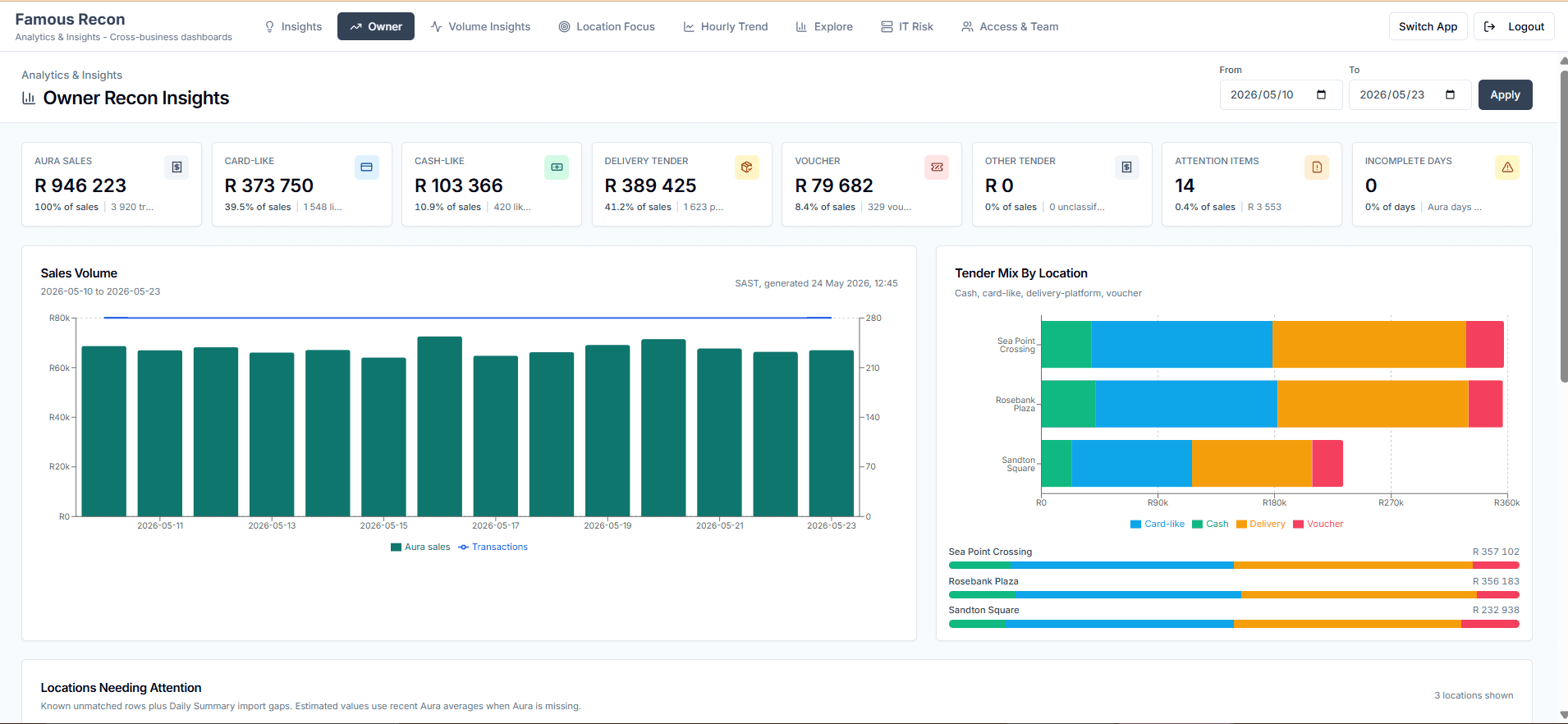Click the Voucher ticket icon
Image resolution: width=1568 pixels, height=724 pixels.
click(x=937, y=167)
